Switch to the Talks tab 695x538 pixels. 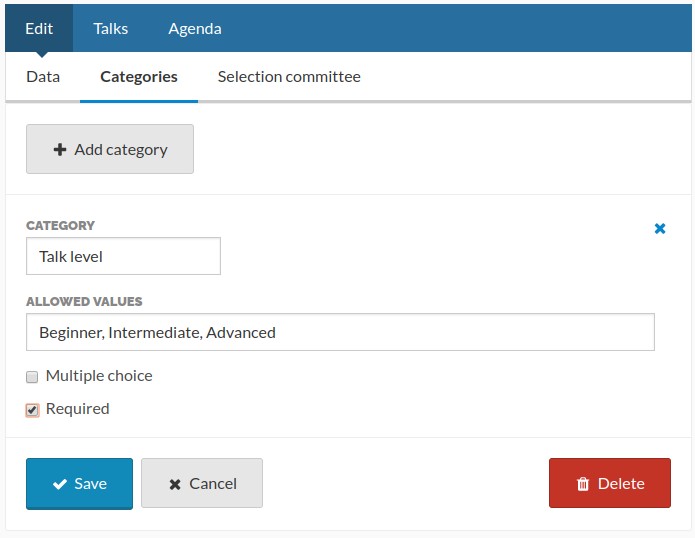[x=110, y=28]
